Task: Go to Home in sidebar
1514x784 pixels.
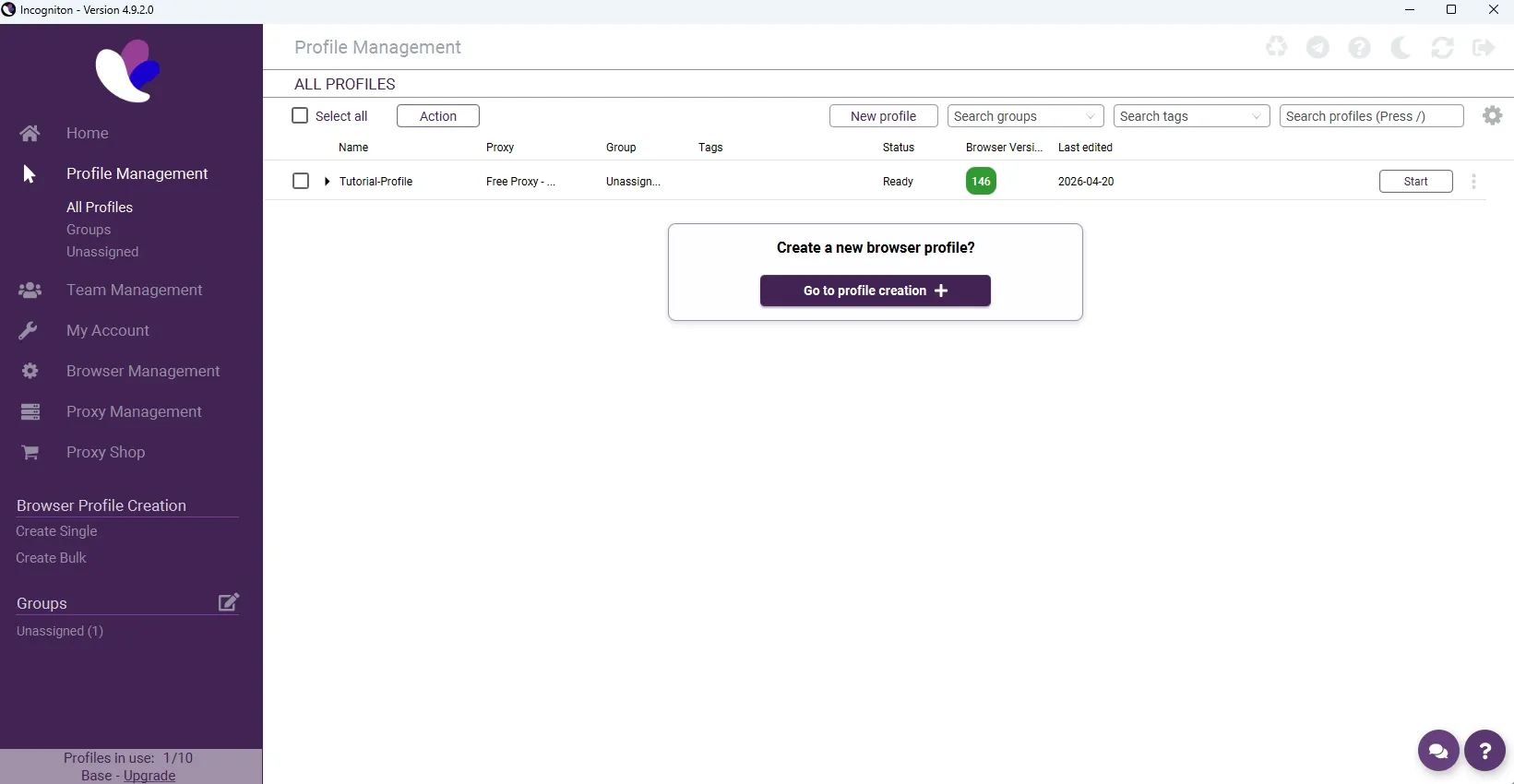Action: point(88,133)
